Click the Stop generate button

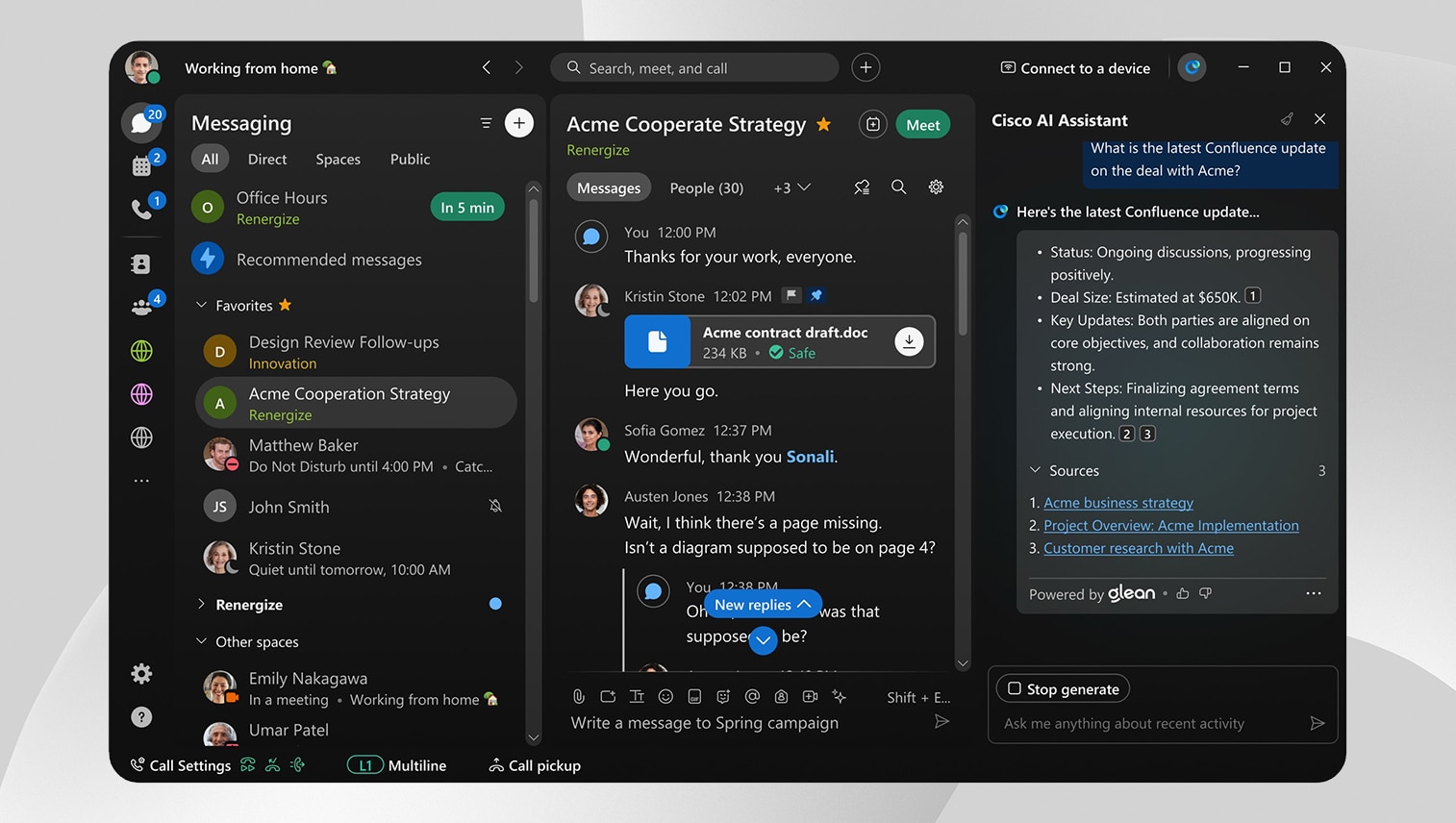(x=1063, y=688)
